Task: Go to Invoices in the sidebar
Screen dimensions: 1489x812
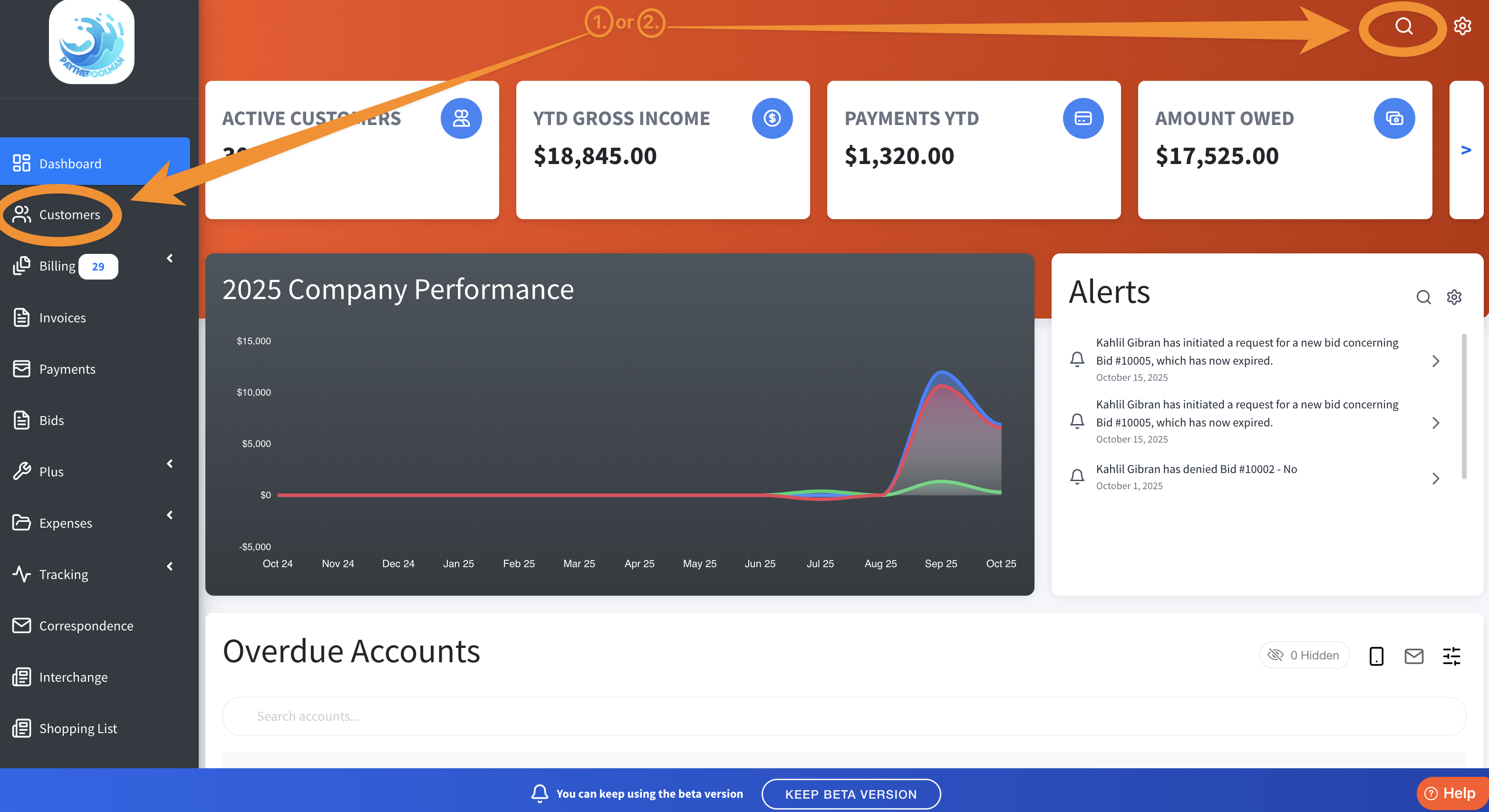Action: click(x=62, y=318)
